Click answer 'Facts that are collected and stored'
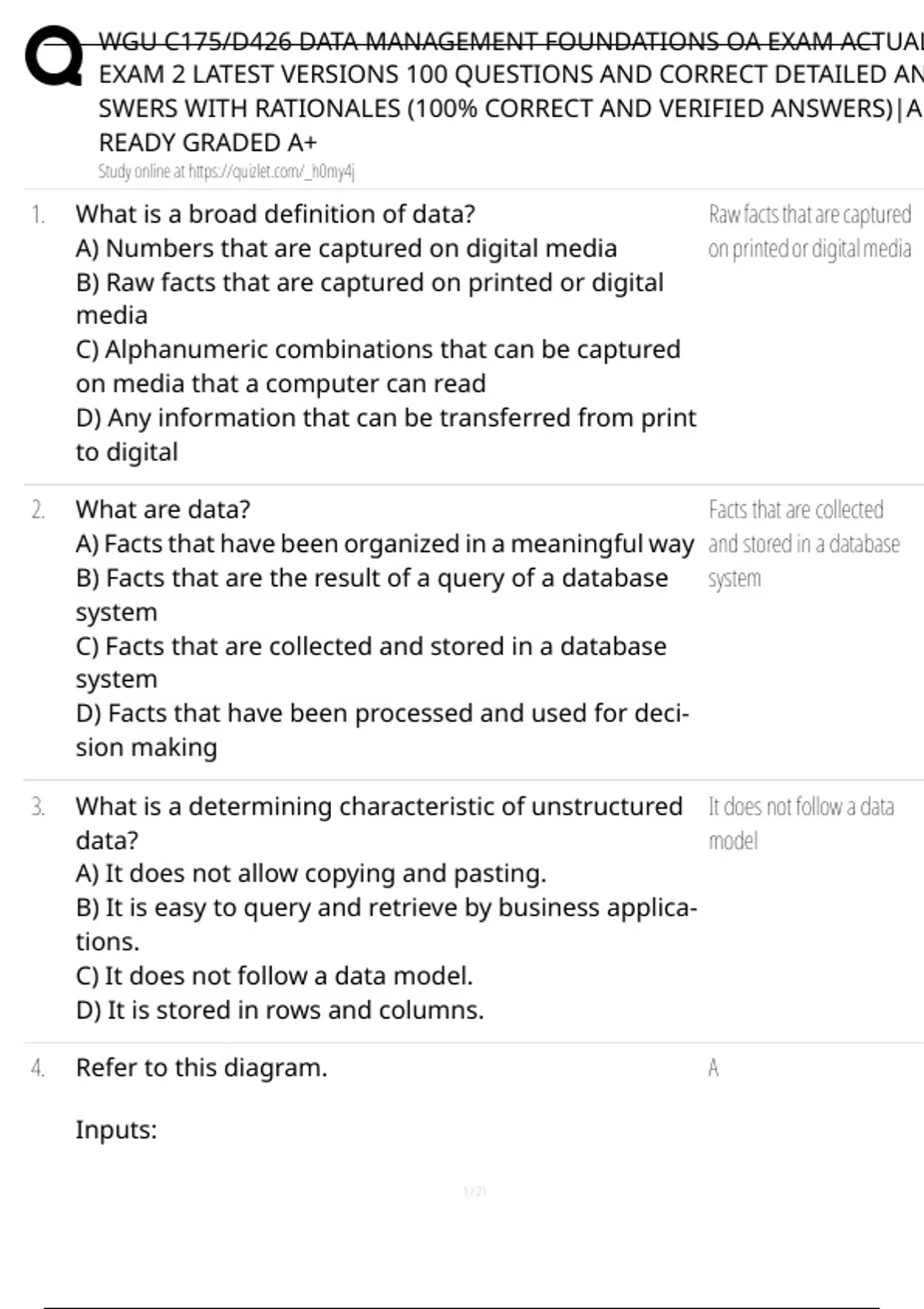Image resolution: width=924 pixels, height=1309 pixels. [803, 544]
